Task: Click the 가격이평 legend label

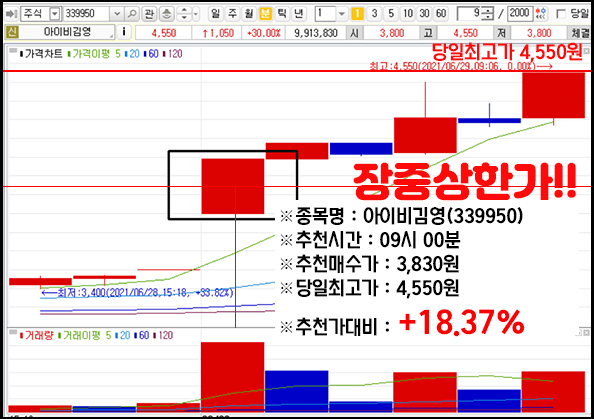Action: pos(89,54)
